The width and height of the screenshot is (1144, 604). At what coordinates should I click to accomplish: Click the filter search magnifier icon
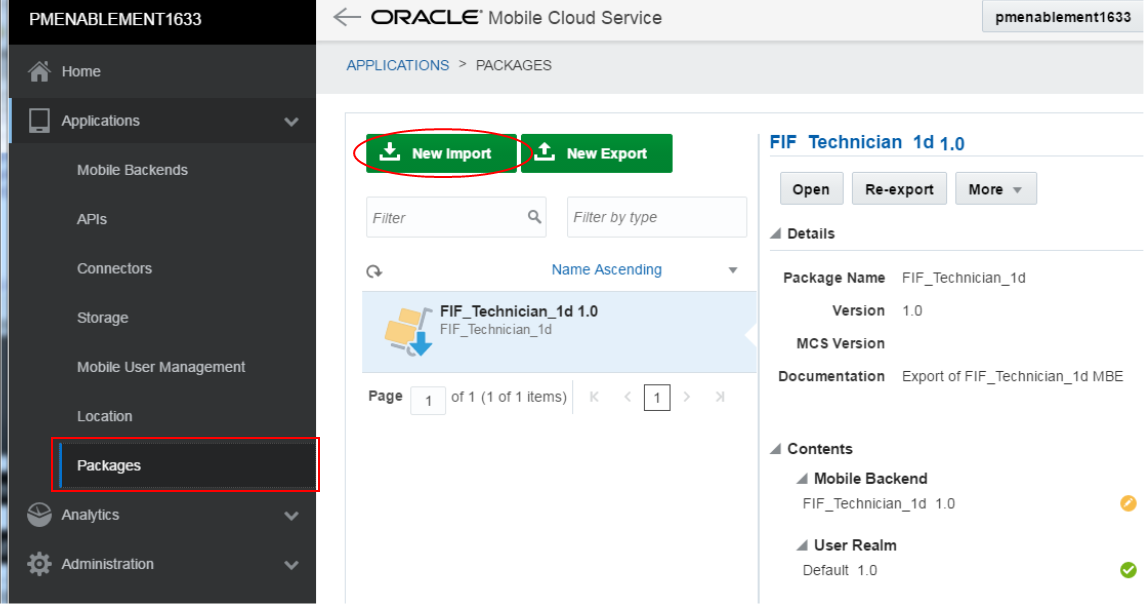535,217
